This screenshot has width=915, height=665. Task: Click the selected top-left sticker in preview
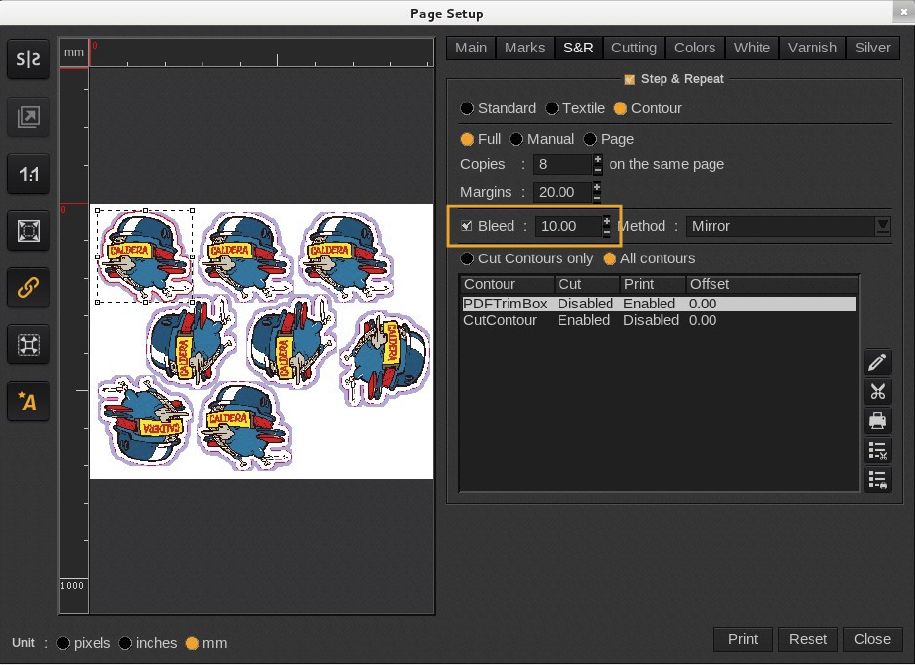[145, 256]
